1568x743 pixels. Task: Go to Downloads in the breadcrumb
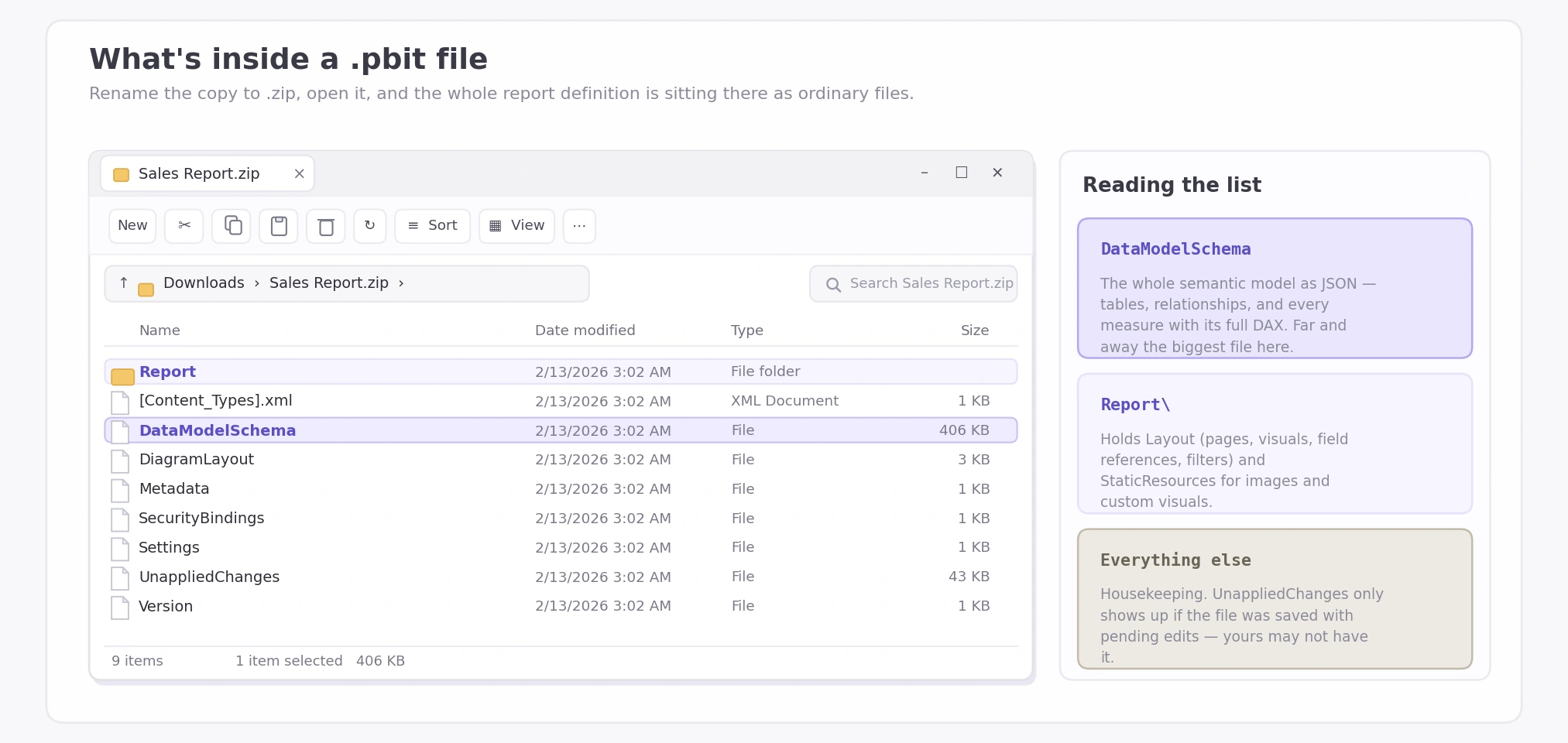(204, 283)
